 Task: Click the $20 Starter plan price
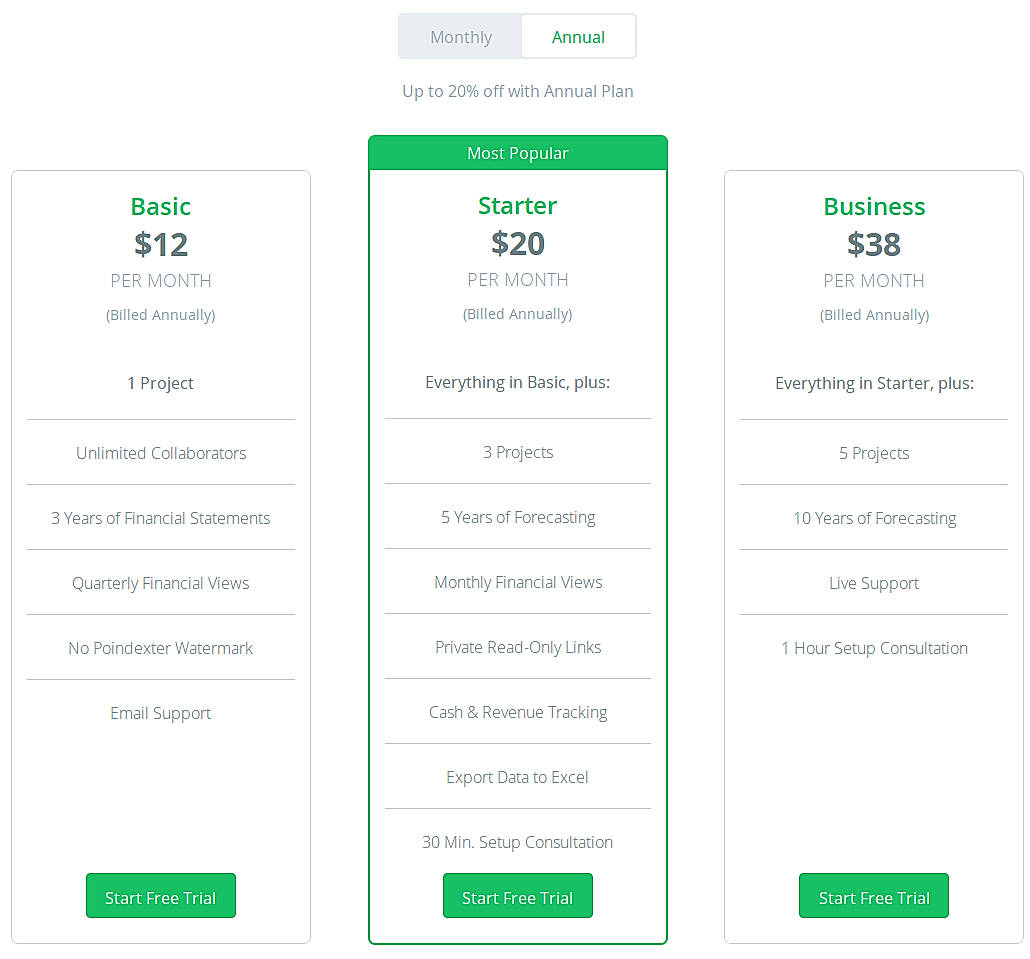pos(517,243)
